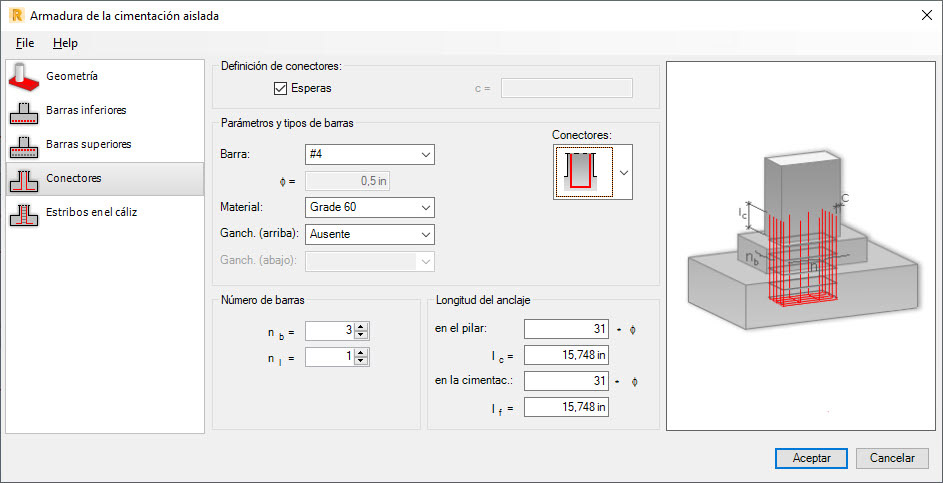Click the Conectores shape preview icon
943x483 pixels.
581,171
